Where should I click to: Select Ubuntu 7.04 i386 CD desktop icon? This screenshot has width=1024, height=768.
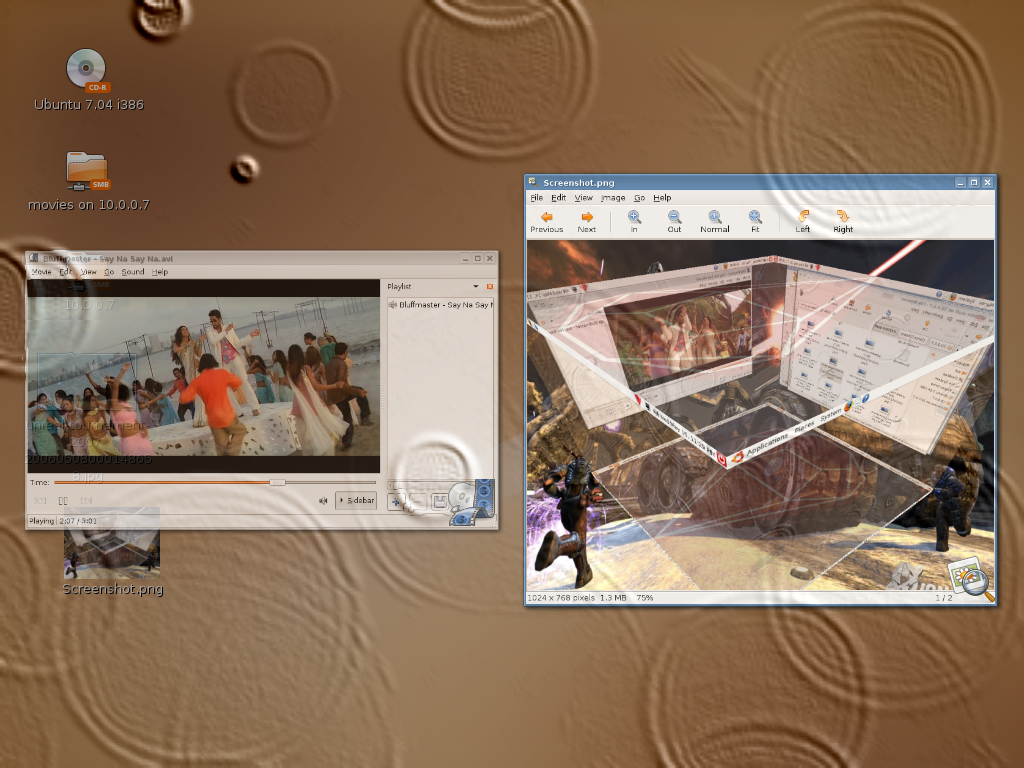click(88, 80)
